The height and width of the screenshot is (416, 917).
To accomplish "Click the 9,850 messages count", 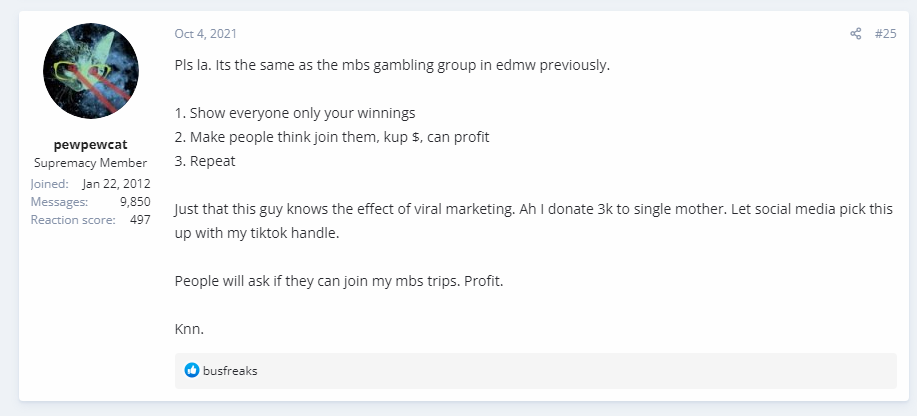I will pos(135,202).
